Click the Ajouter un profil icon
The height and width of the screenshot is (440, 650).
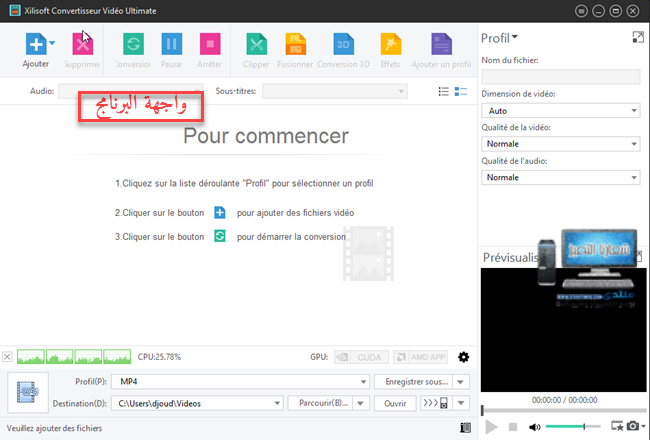[441, 44]
